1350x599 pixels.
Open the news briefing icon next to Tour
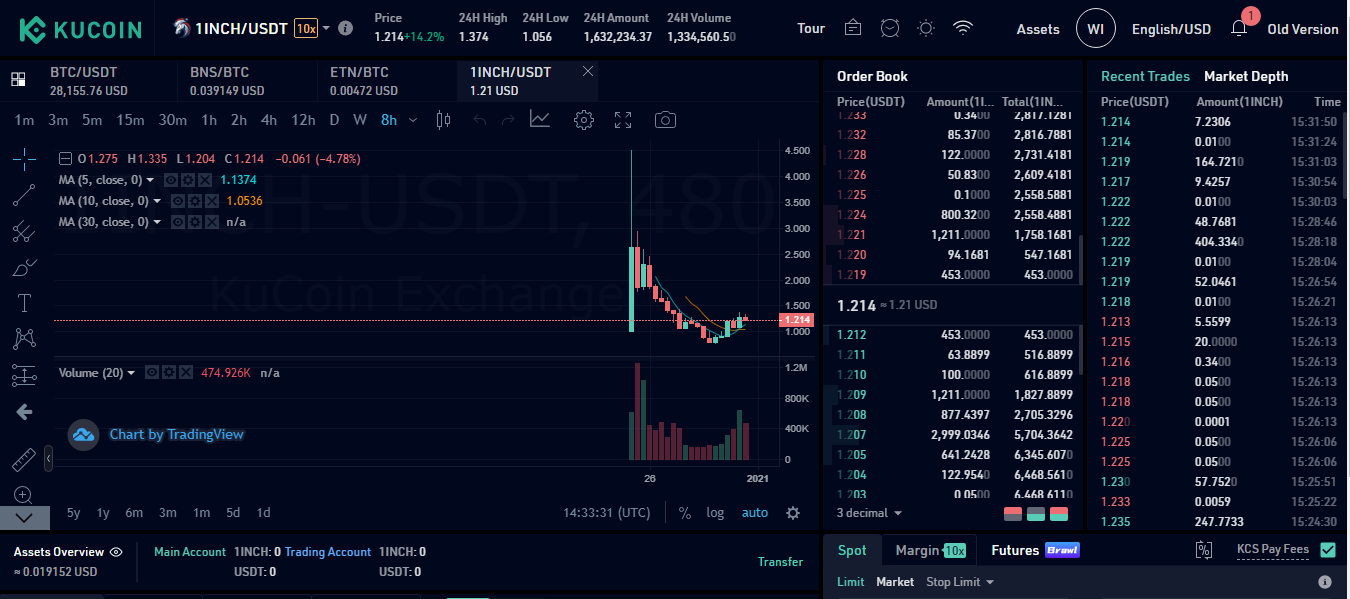[853, 28]
